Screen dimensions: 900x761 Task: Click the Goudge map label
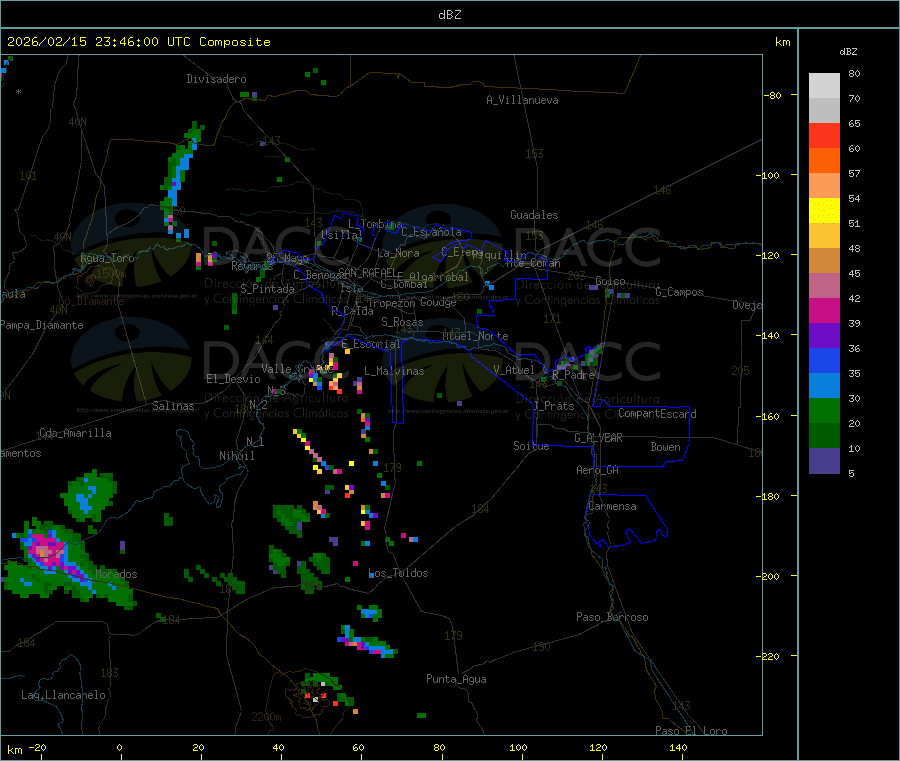click(438, 302)
